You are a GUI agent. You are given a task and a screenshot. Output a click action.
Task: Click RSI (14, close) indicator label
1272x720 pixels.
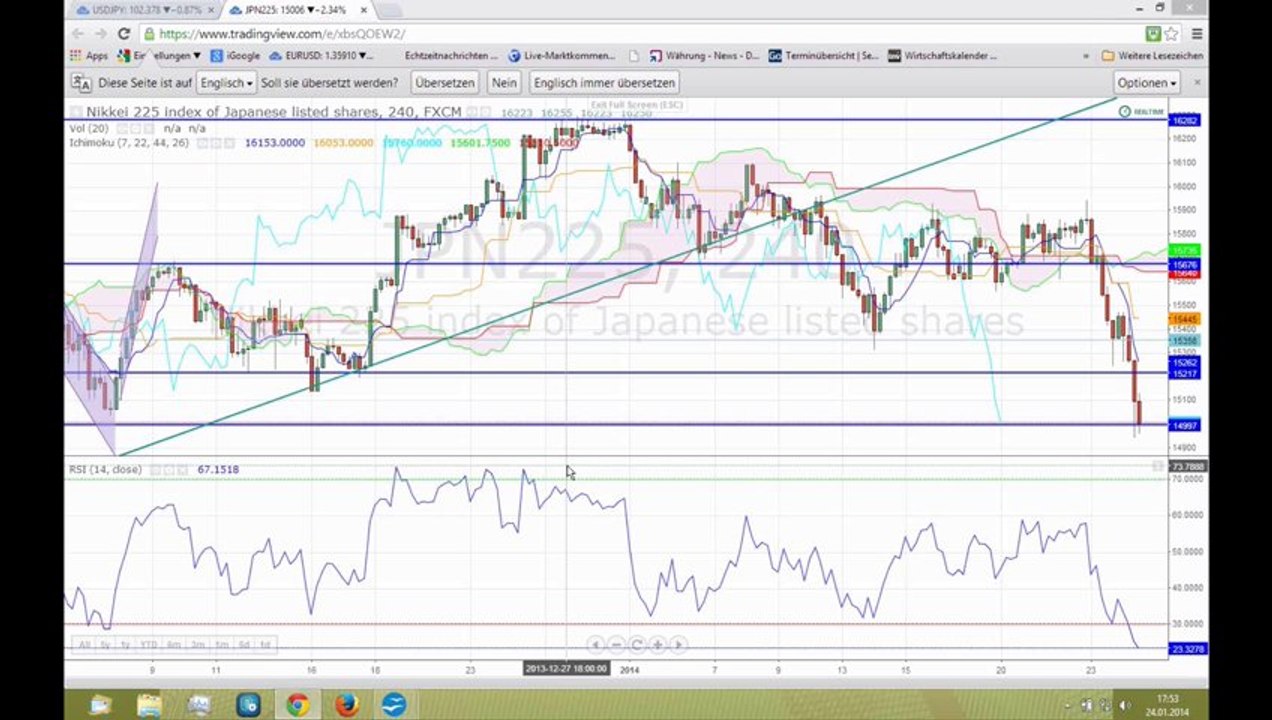coord(105,469)
